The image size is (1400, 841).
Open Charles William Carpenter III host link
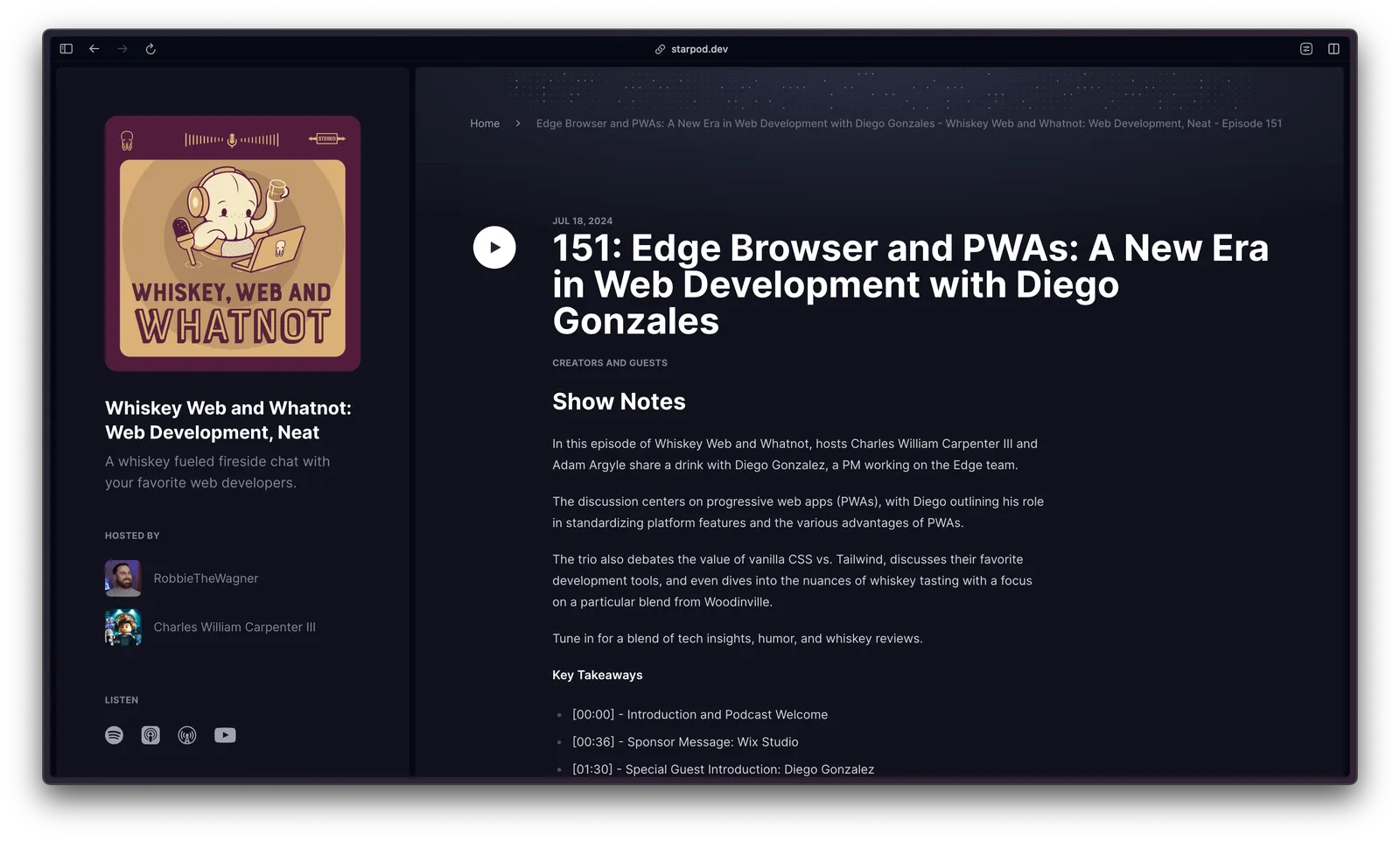pyautogui.click(x=234, y=627)
